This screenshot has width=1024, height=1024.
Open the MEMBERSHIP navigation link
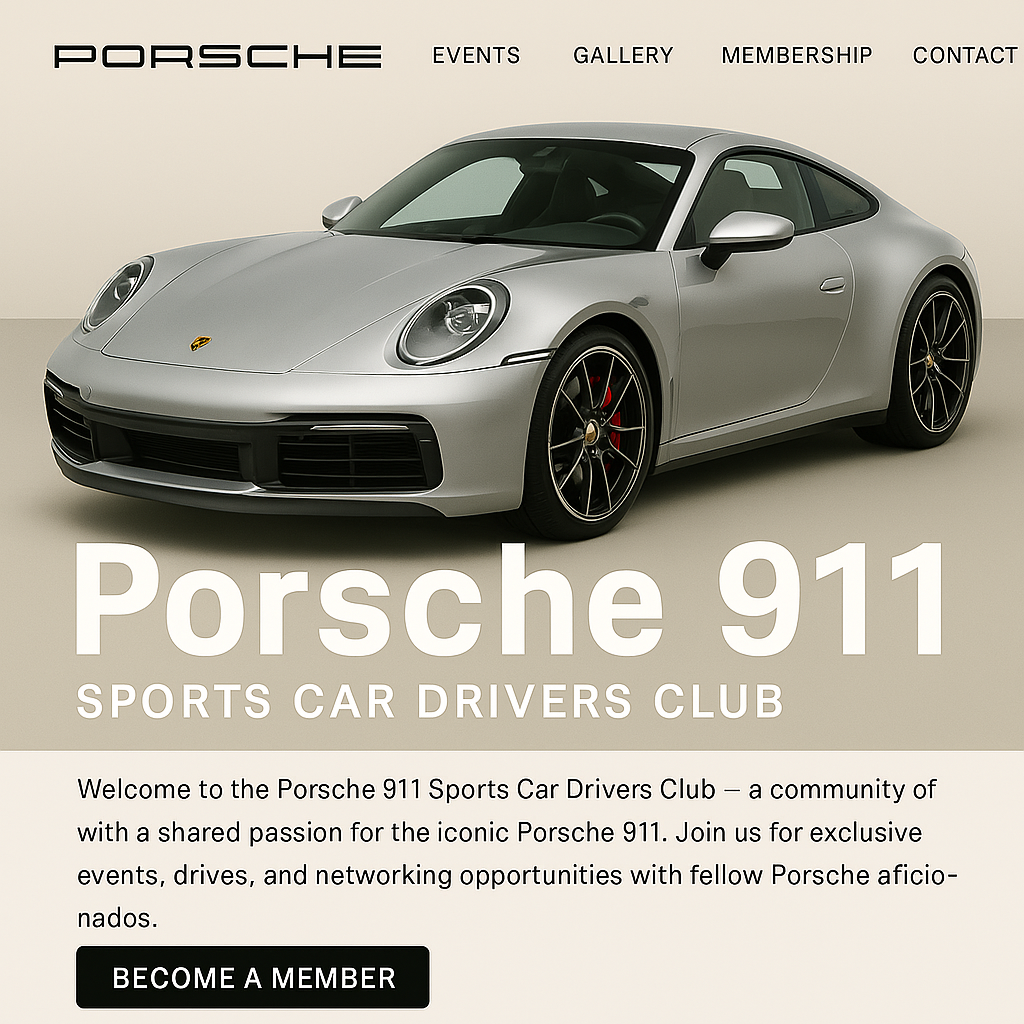[x=796, y=56]
